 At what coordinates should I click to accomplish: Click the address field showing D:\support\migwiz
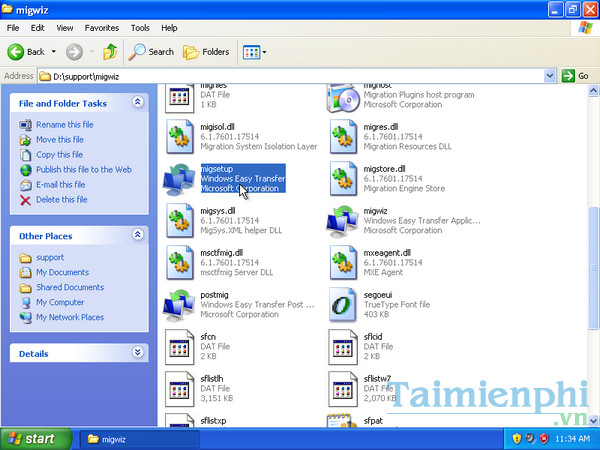click(x=291, y=76)
